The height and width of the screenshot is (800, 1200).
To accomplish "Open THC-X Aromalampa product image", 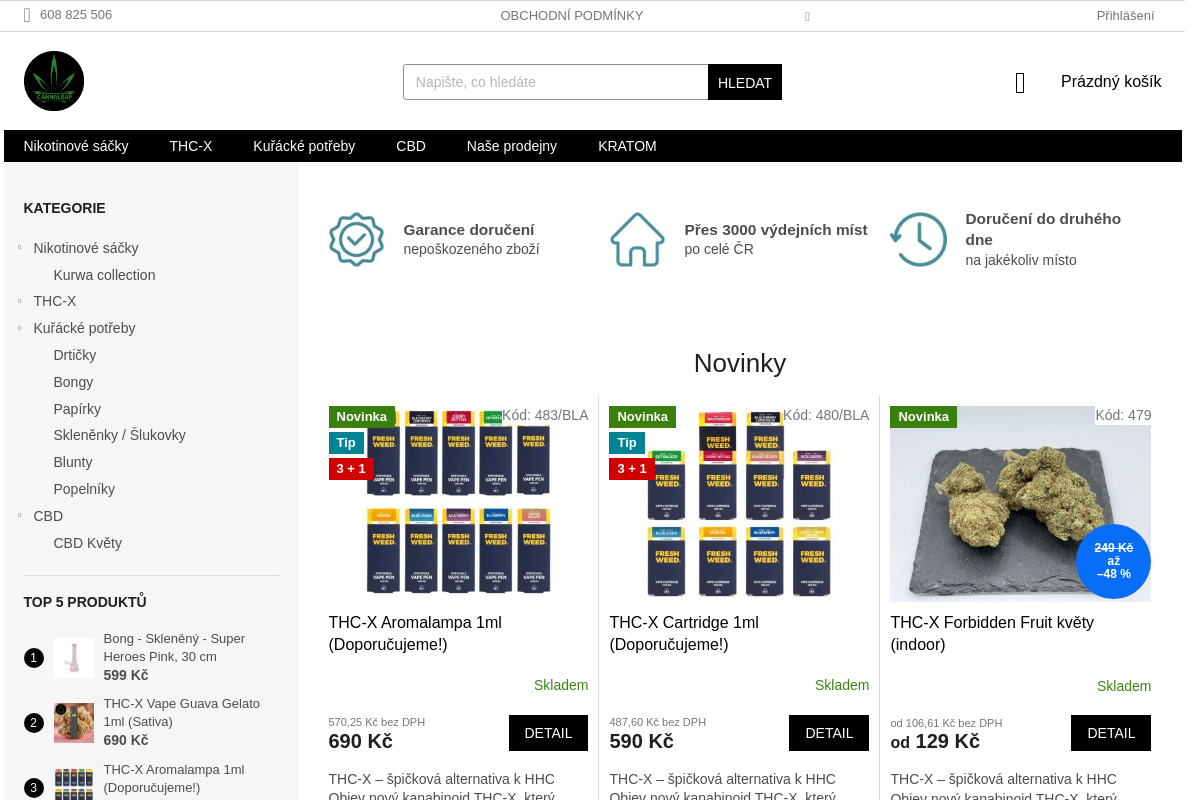I will click(458, 504).
